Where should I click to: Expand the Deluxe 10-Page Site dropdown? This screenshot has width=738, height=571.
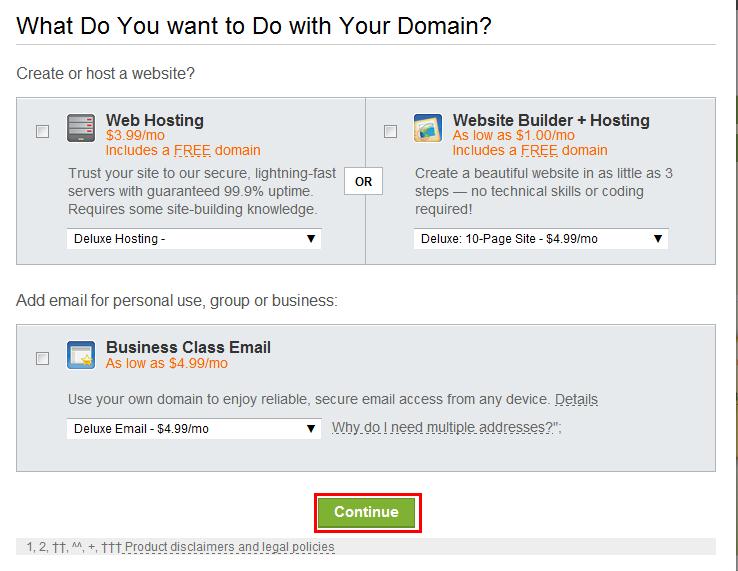[541, 239]
